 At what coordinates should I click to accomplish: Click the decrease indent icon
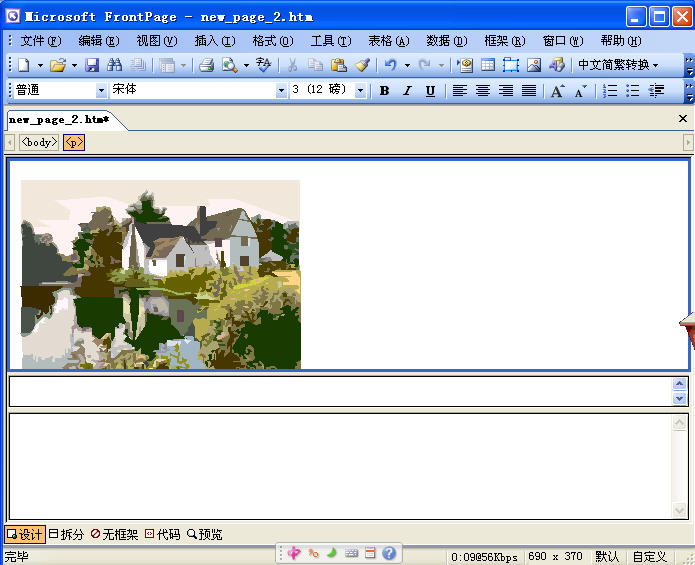[x=656, y=90]
